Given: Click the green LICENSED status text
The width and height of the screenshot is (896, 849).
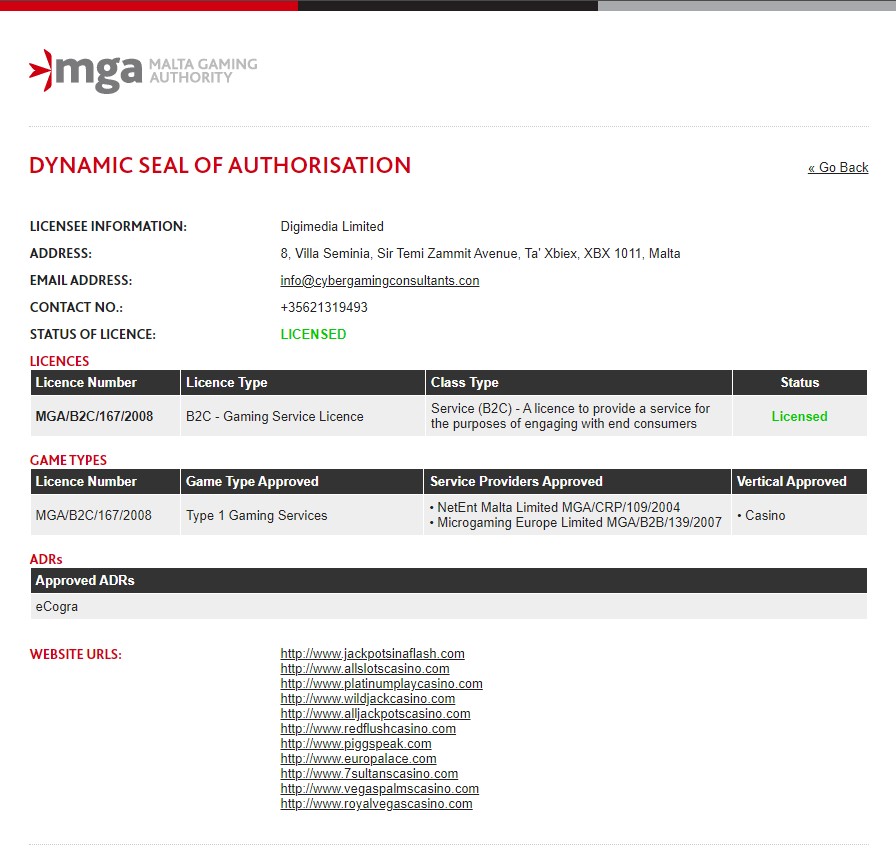Looking at the screenshot, I should (x=313, y=334).
